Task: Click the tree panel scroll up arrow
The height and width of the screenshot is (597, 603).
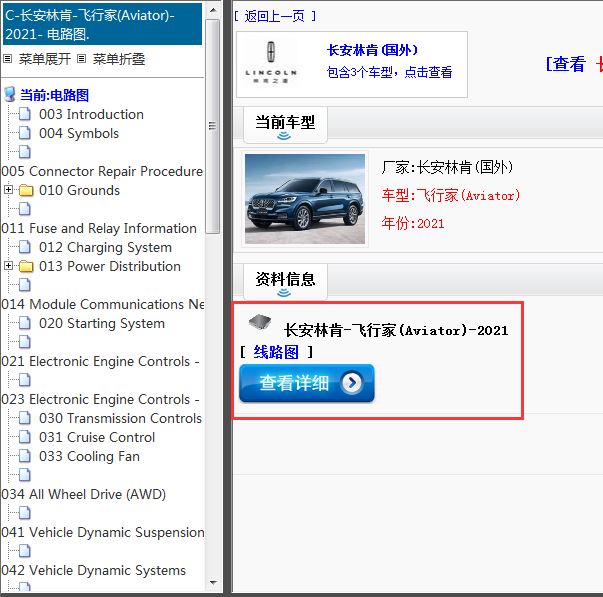Action: (x=213, y=10)
